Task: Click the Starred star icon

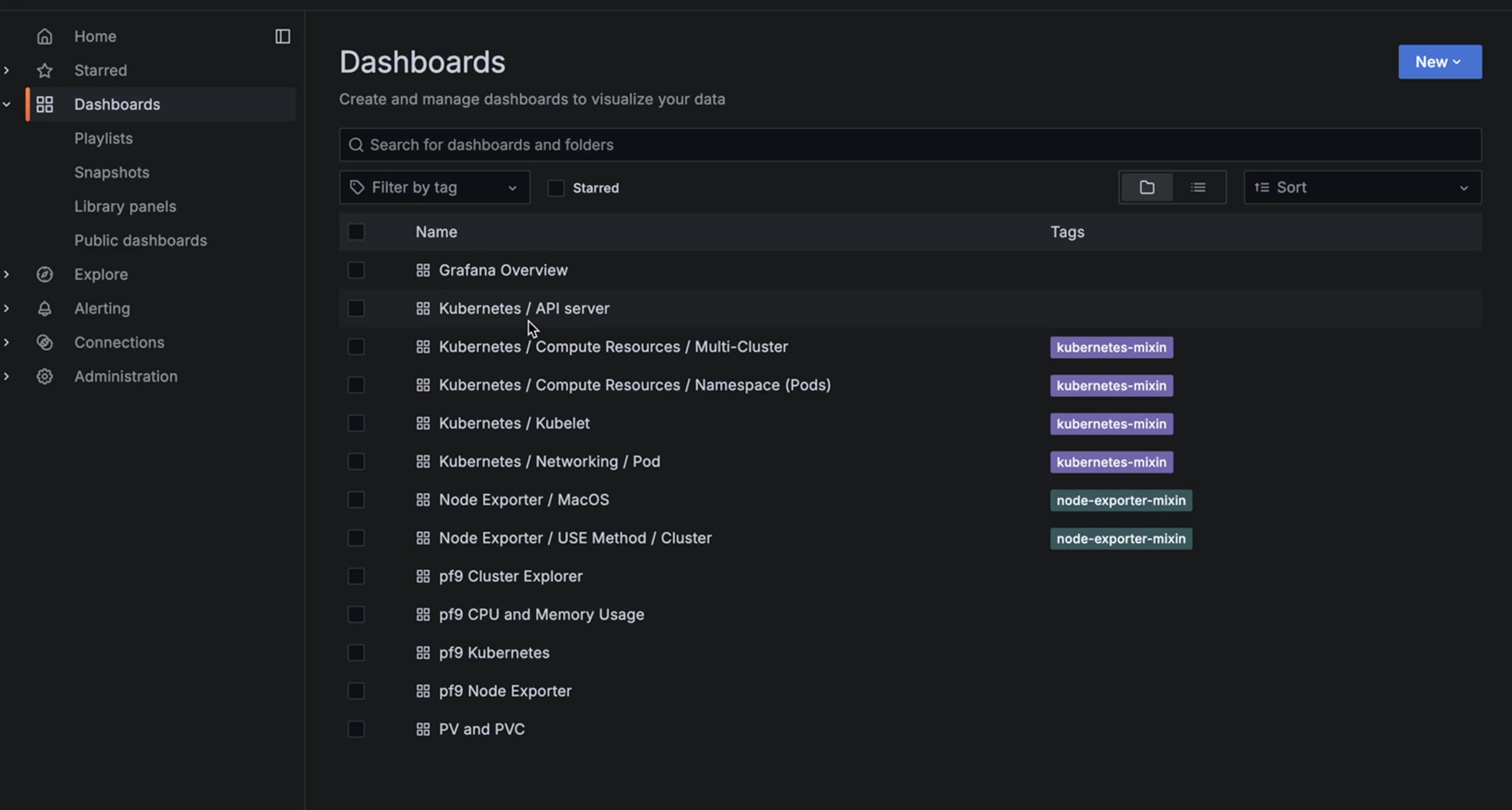Action: point(44,70)
